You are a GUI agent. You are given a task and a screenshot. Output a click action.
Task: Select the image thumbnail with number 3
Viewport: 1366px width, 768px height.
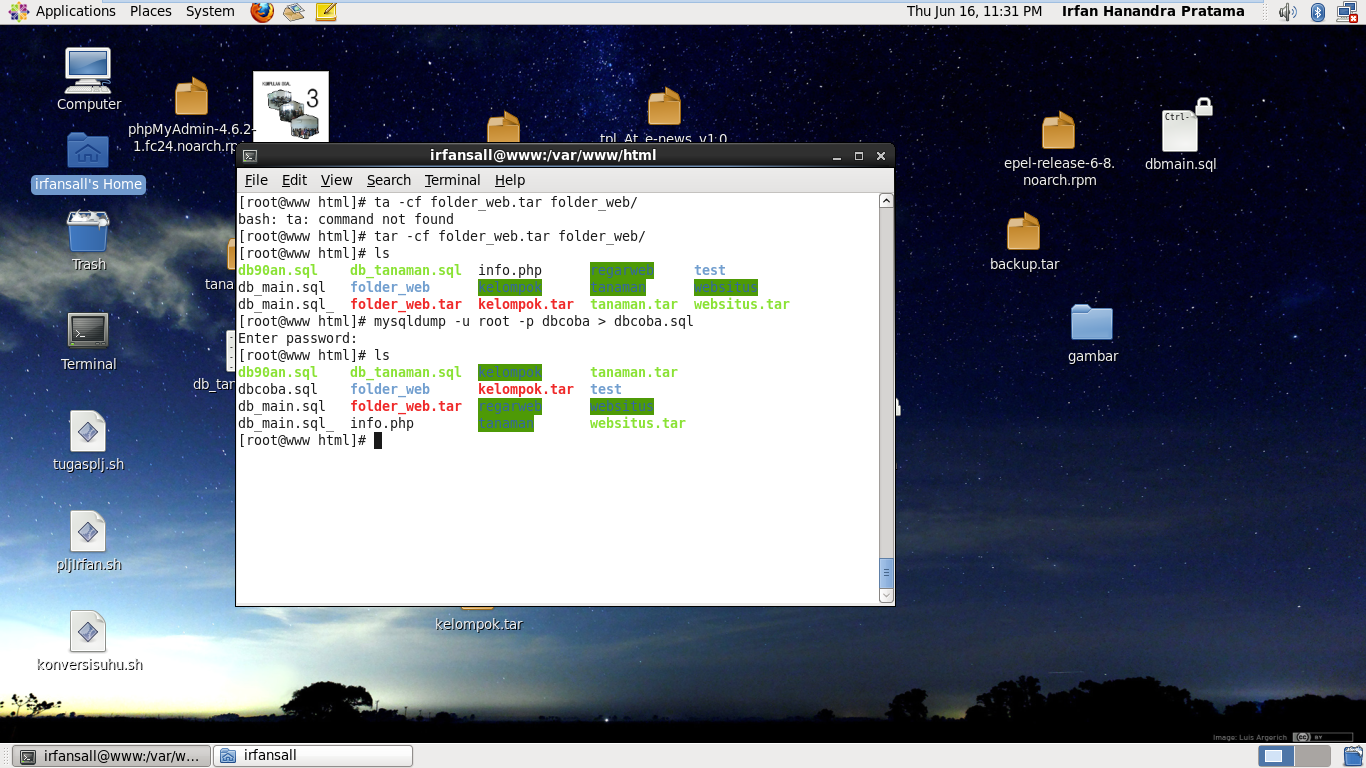pyautogui.click(x=291, y=107)
